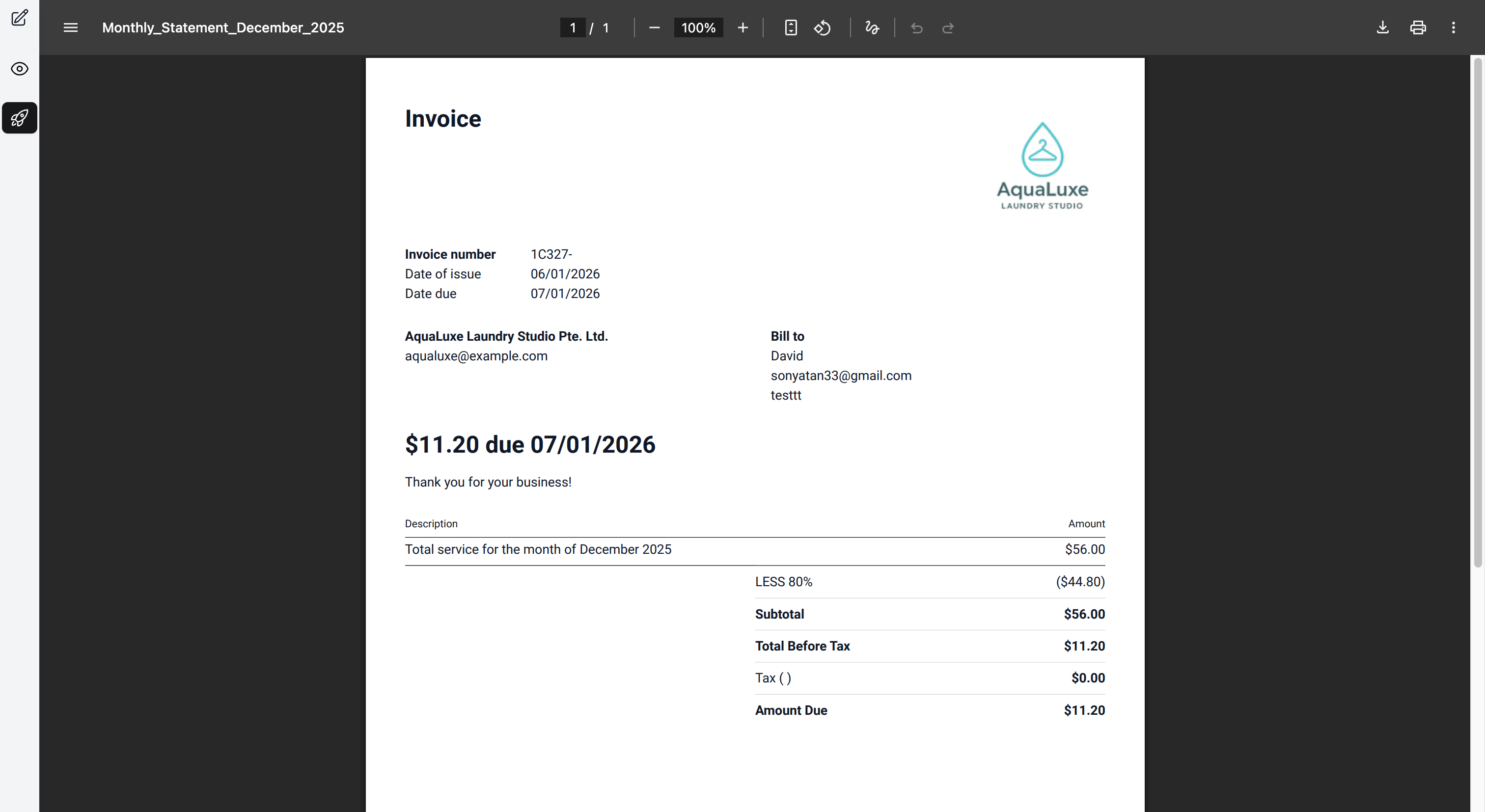The height and width of the screenshot is (812, 1485).
Task: Click the AquaLuxe Laundry Studio logo
Action: (1042, 166)
